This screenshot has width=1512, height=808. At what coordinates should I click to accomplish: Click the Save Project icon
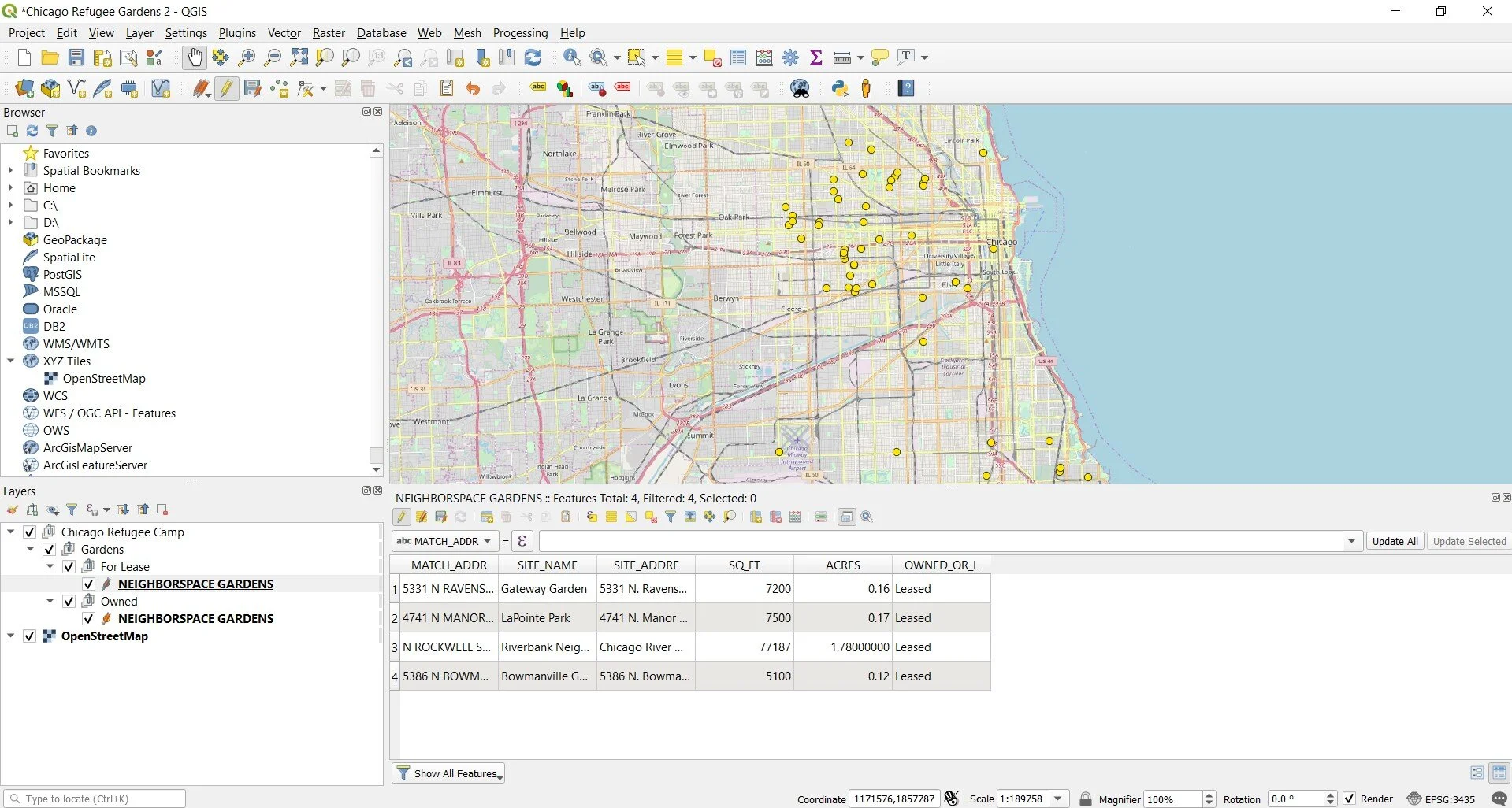(x=76, y=57)
